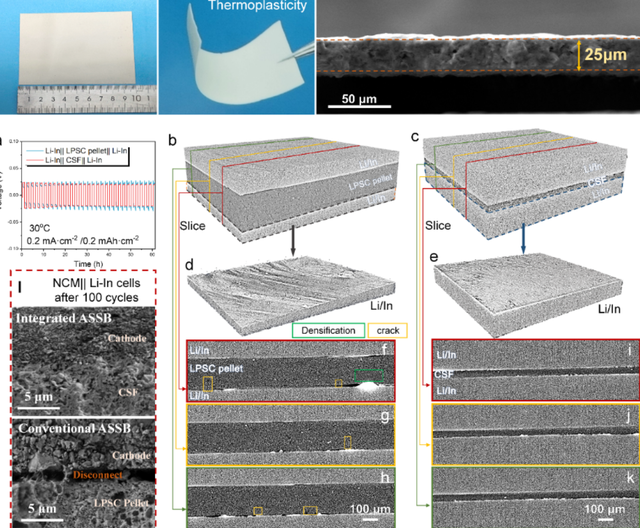Click '5 μm' scale in Integrated ASSB image

pyautogui.click(x=38, y=396)
